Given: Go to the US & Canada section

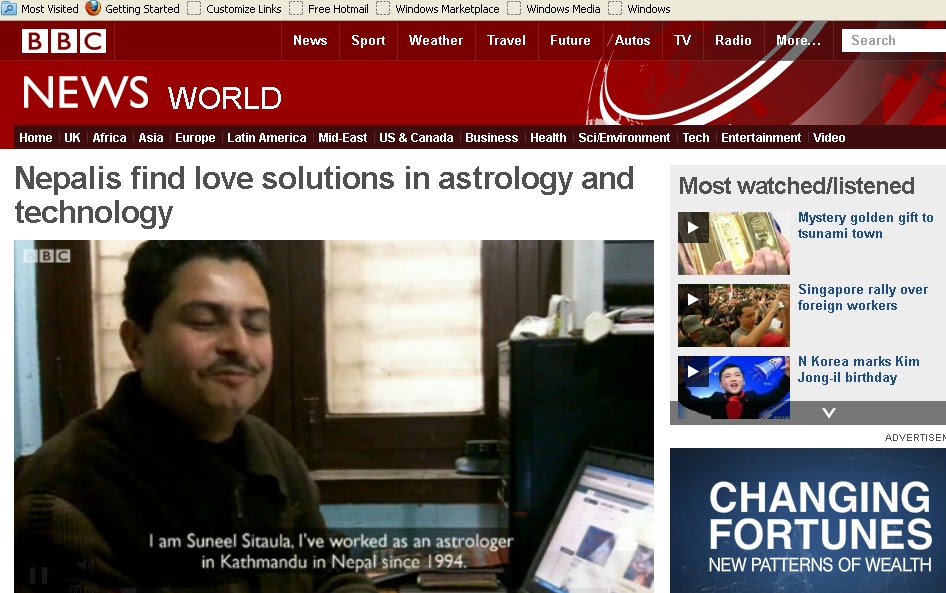Looking at the screenshot, I should pos(416,137).
